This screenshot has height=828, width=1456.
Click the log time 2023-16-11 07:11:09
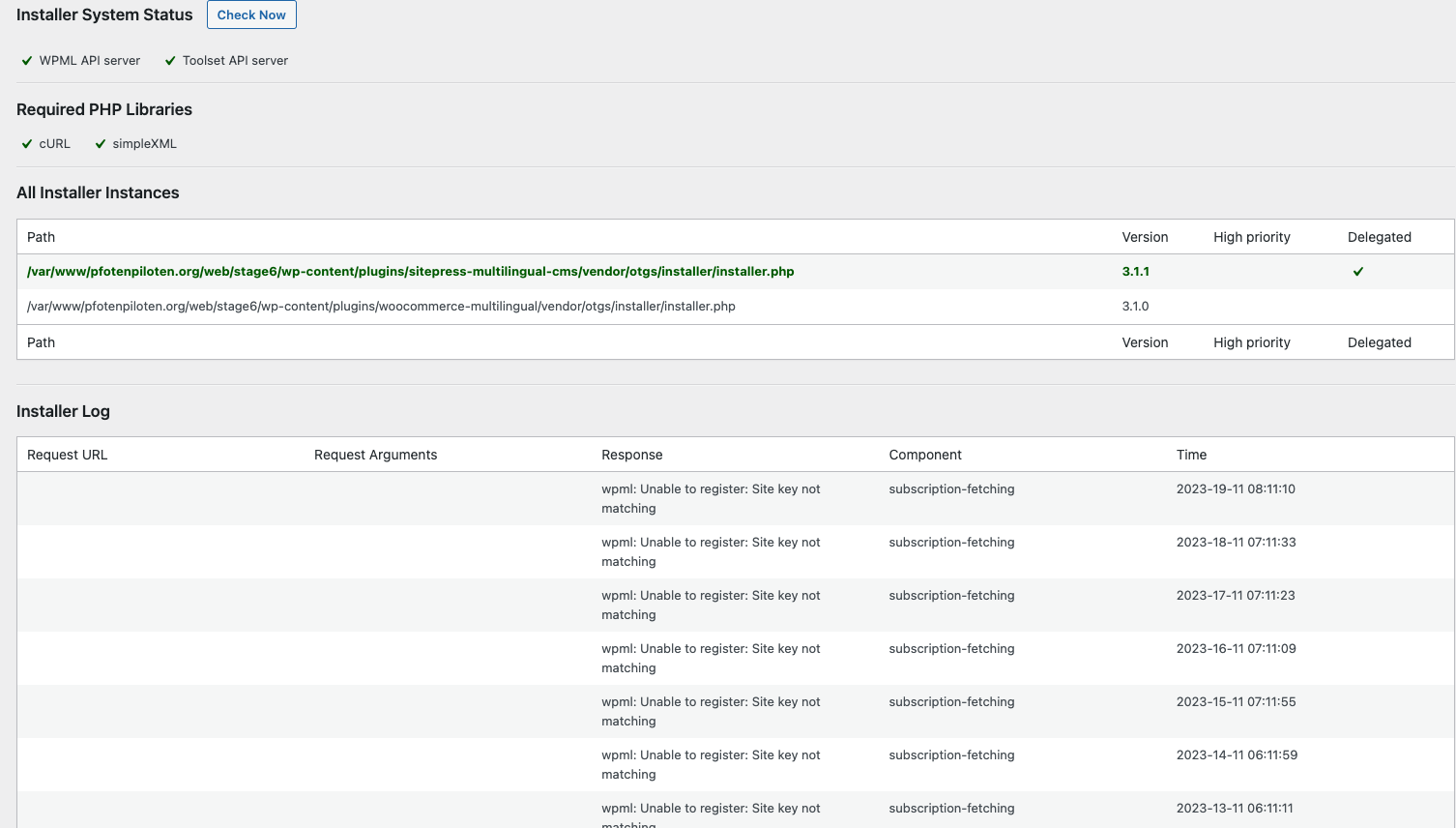click(1237, 649)
